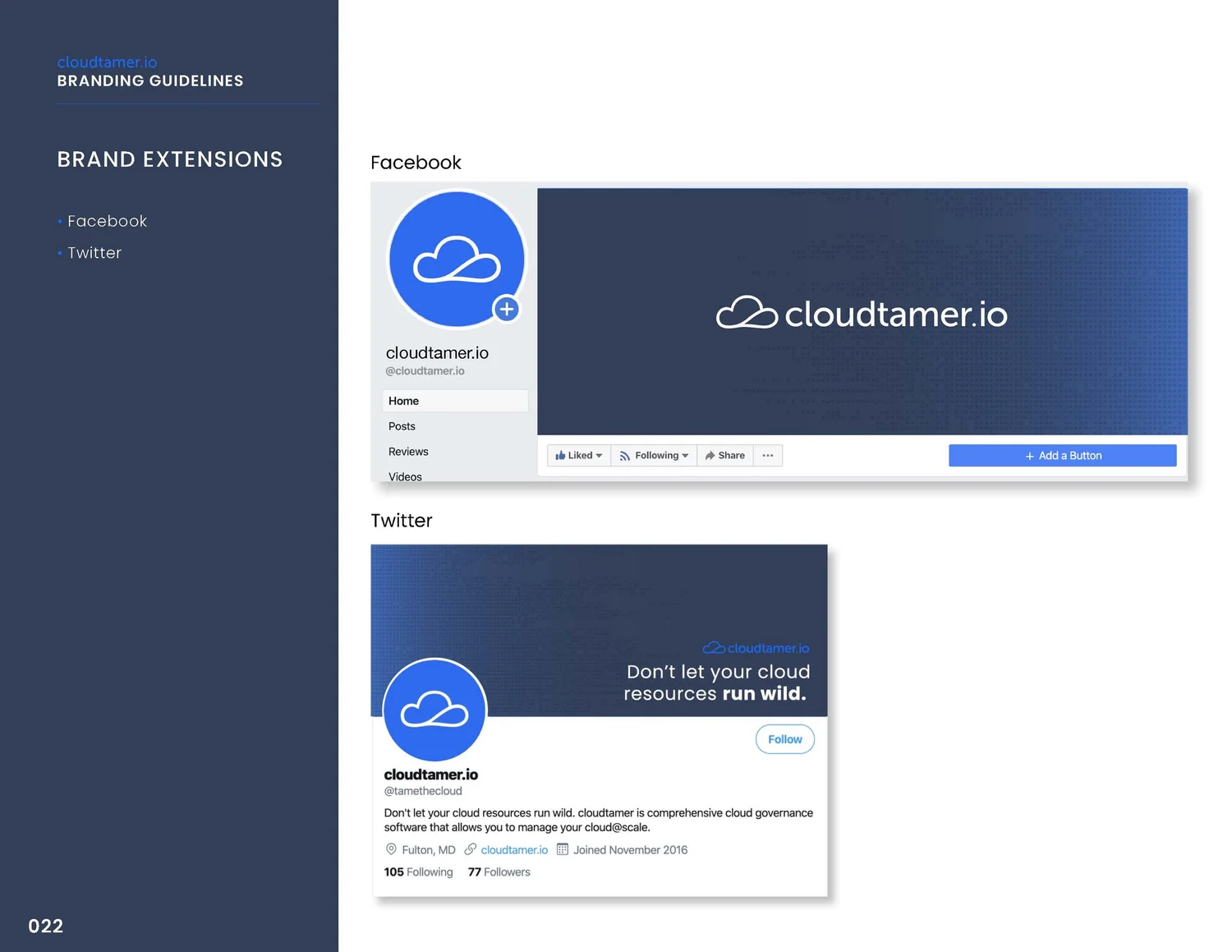Select Videos in Facebook page menu
Image resolution: width=1232 pixels, height=952 pixels.
pos(405,476)
